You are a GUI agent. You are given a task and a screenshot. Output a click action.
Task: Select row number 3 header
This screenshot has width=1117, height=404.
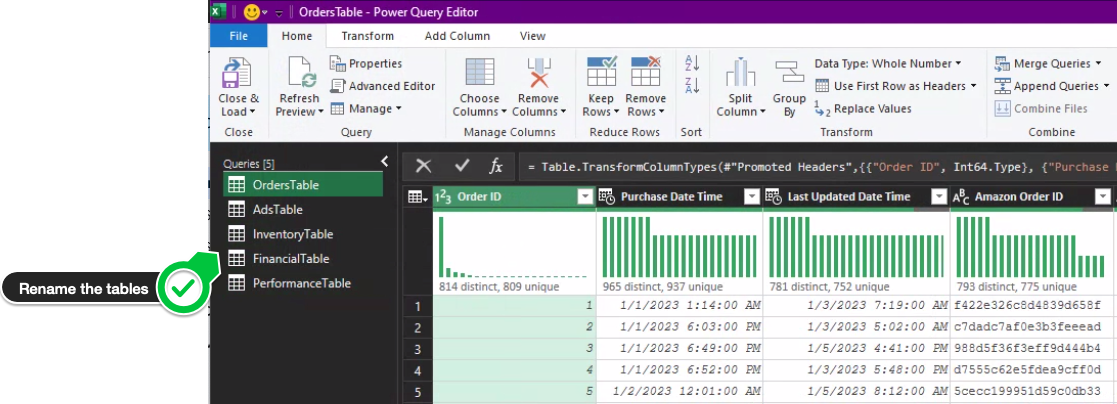[x=418, y=349]
